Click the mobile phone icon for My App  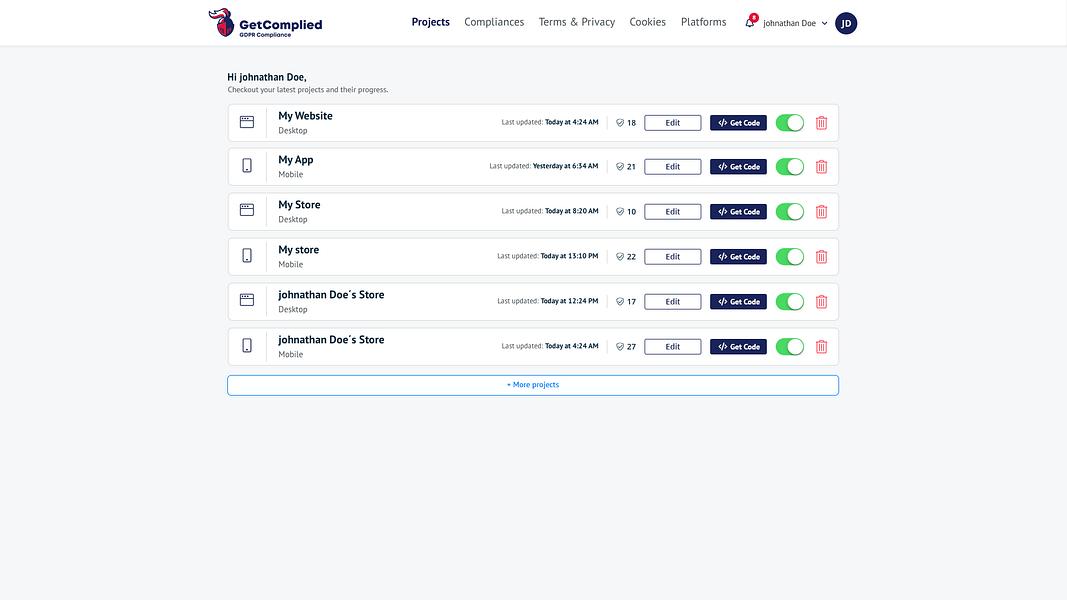tap(247, 166)
